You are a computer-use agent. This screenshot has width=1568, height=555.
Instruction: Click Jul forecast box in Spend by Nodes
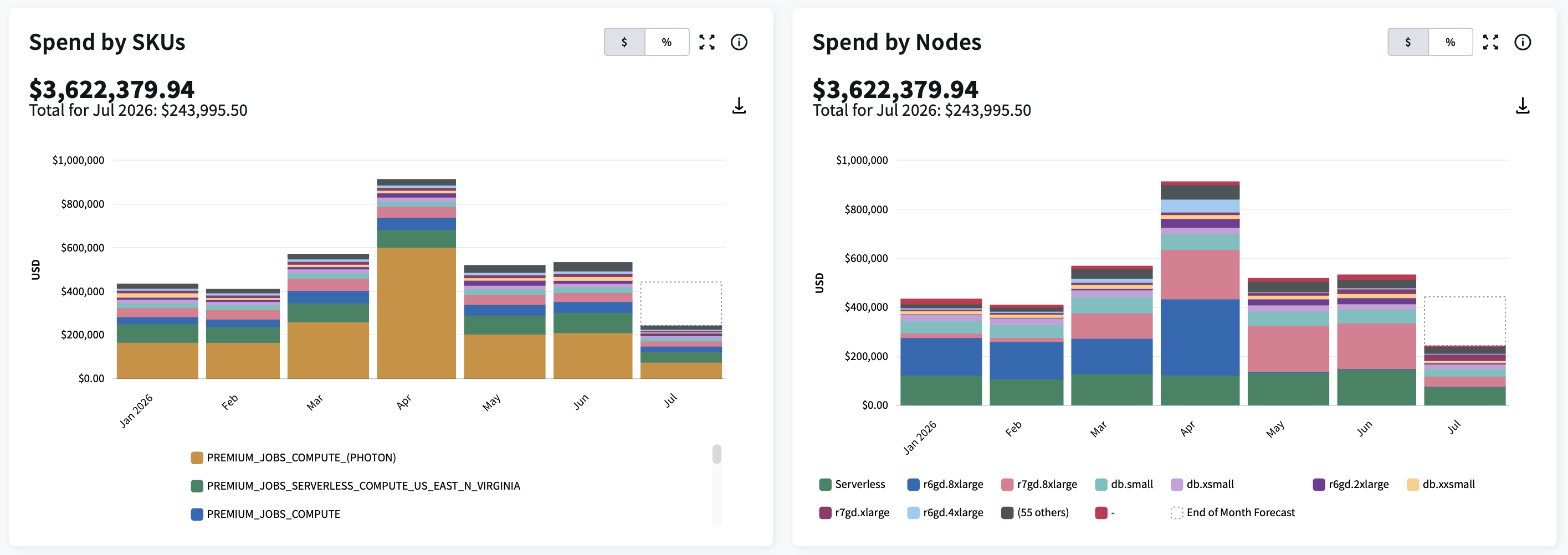coord(1464,321)
